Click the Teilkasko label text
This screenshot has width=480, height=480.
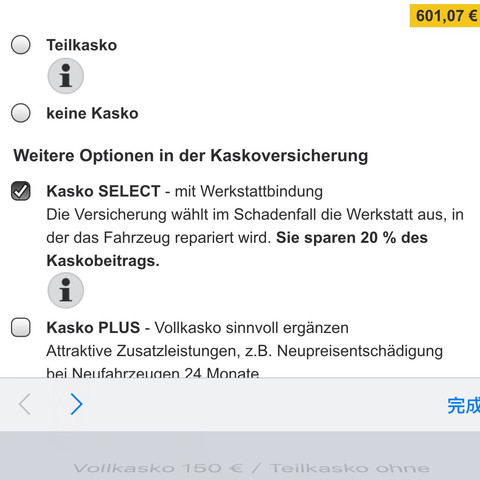tap(82, 45)
